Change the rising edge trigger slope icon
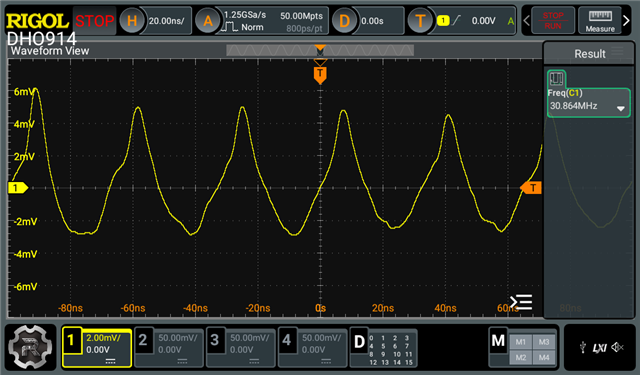 click(457, 20)
